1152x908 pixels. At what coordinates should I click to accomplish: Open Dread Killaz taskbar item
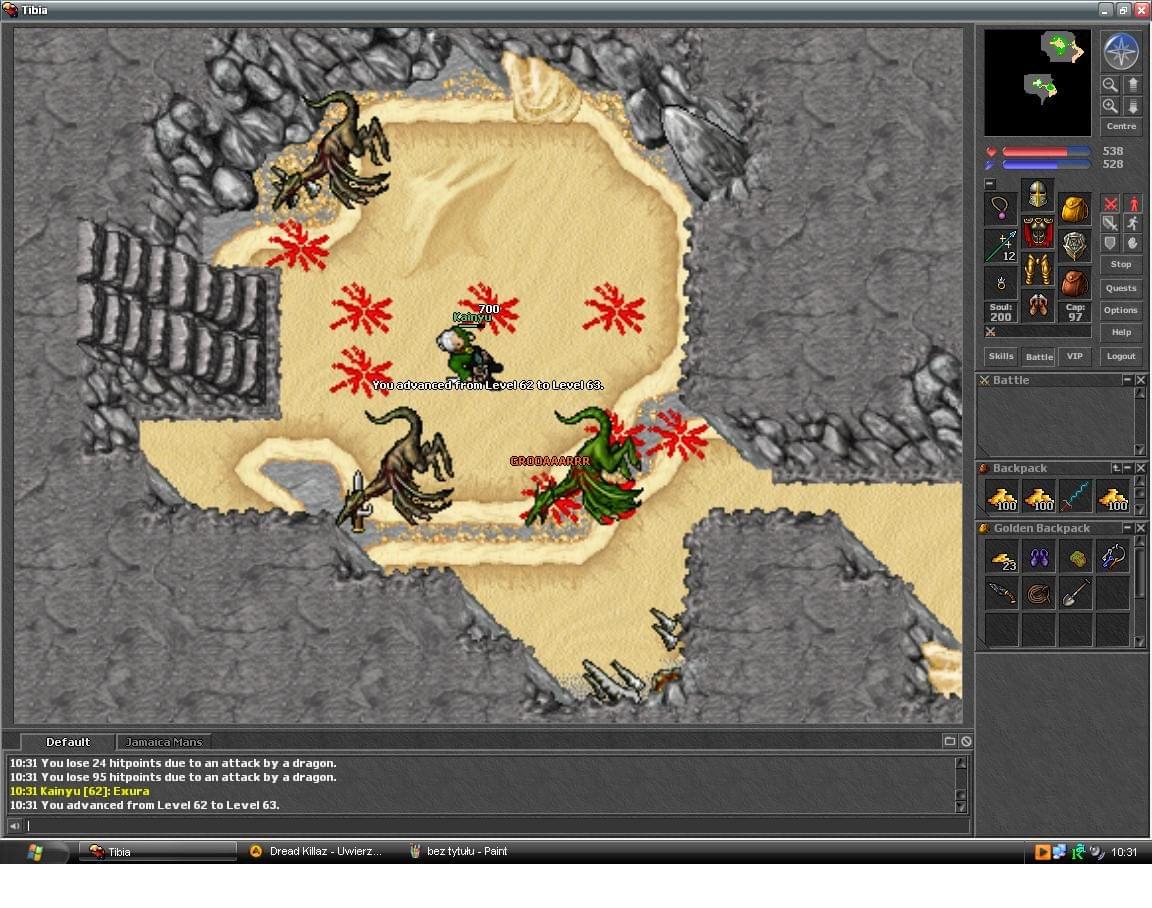[317, 851]
